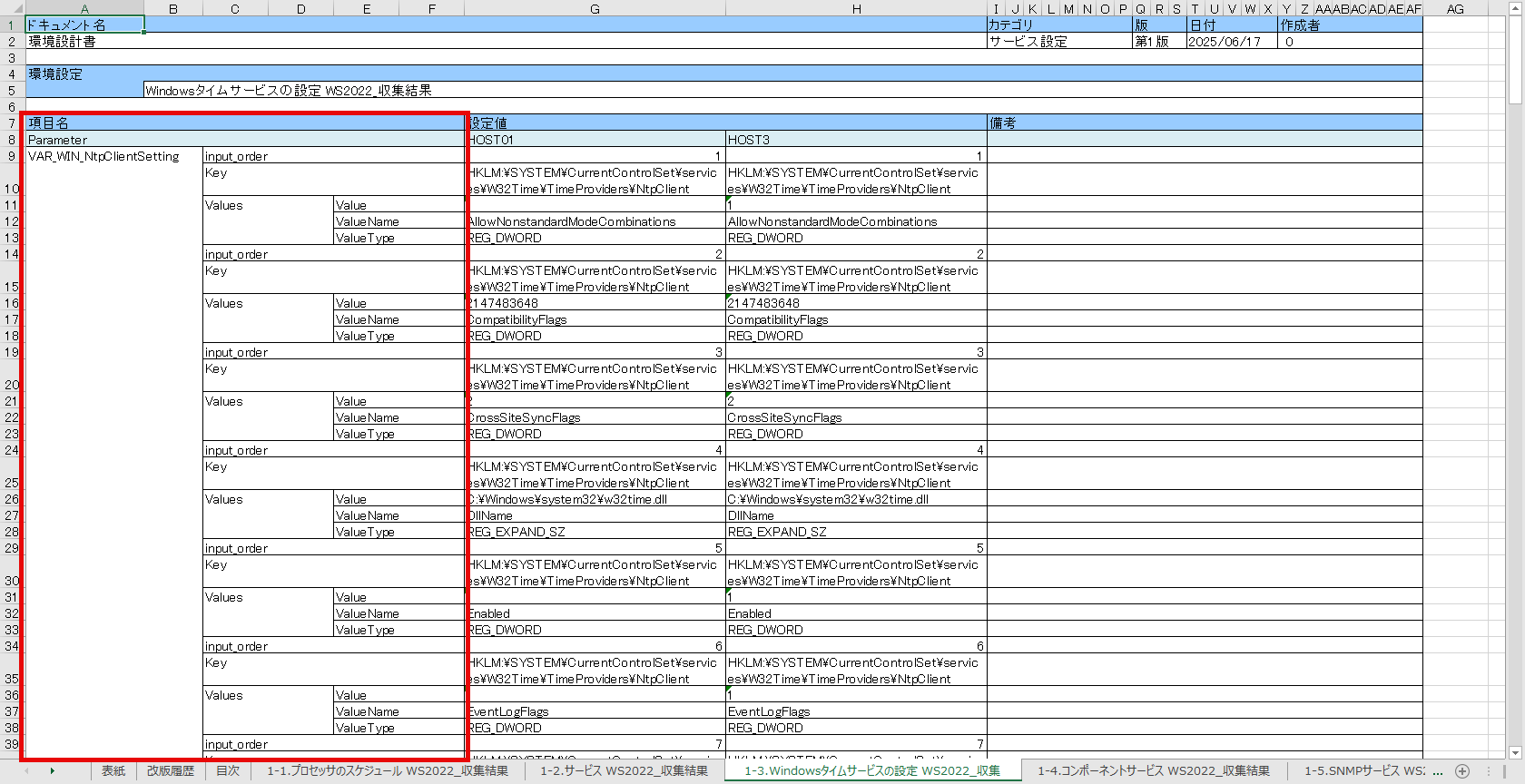Screen dimensions: 1525x784
Task: Add a new sheet with plus icon
Action: click(x=1462, y=771)
